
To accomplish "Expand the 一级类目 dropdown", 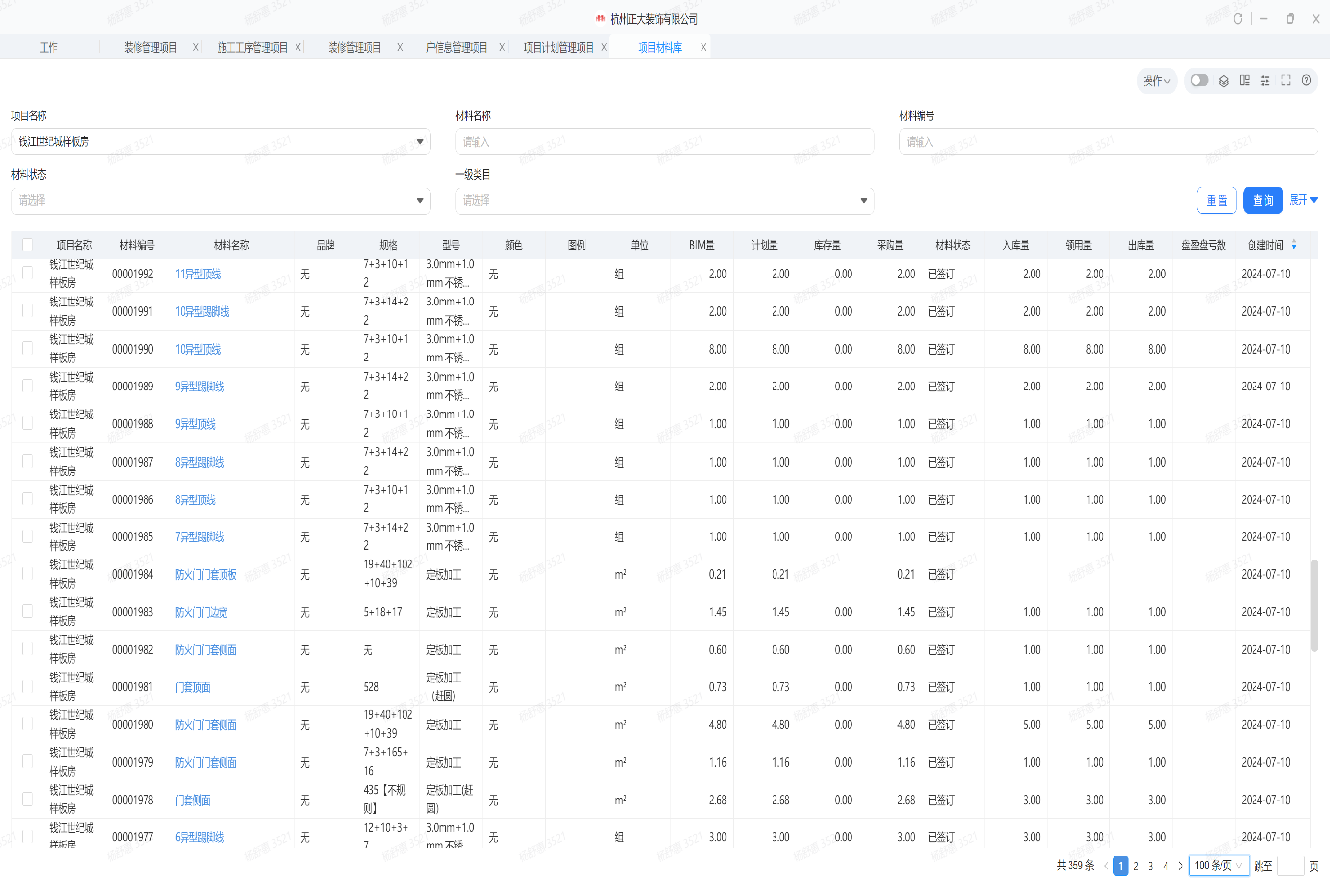I will coord(664,201).
